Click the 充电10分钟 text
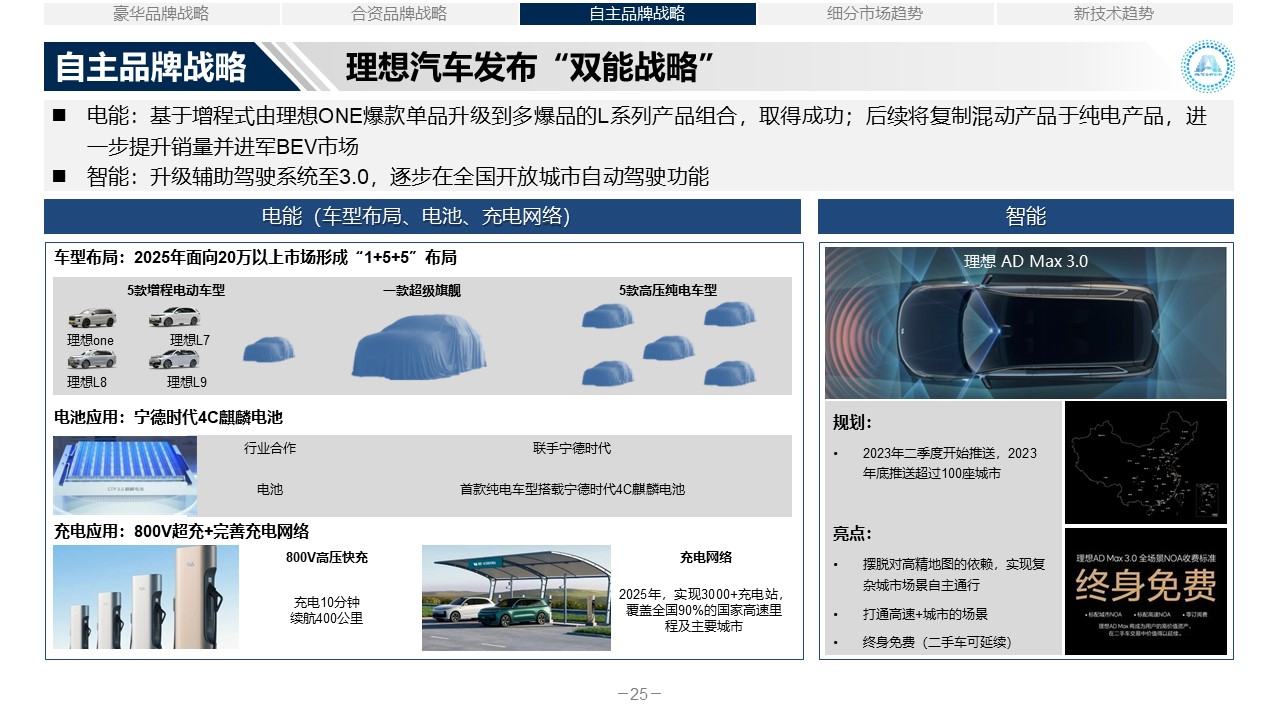The width and height of the screenshot is (1280, 720). [x=326, y=602]
